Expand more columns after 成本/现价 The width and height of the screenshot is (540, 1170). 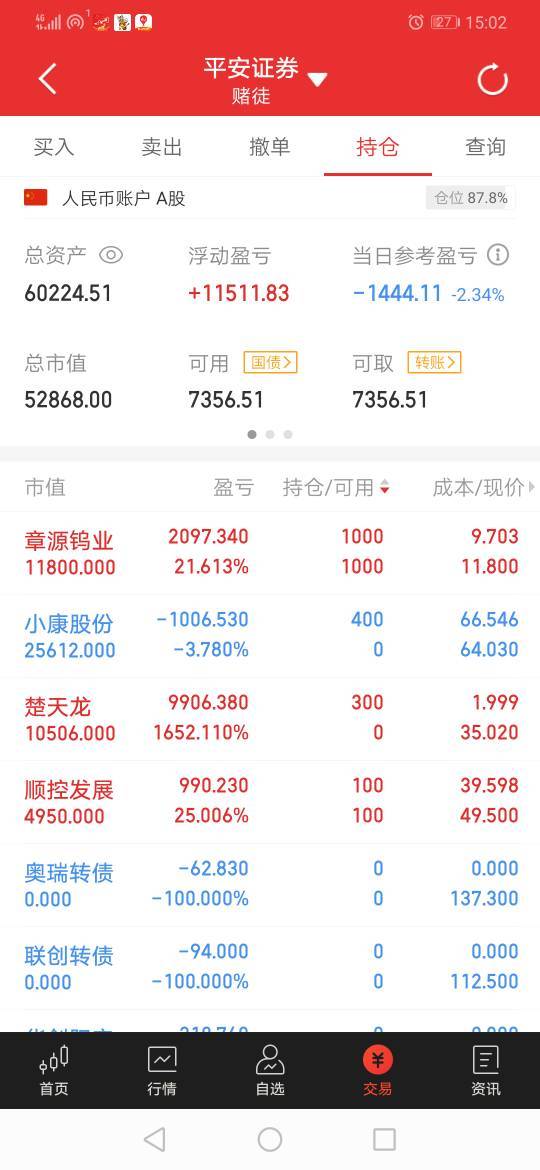click(532, 487)
